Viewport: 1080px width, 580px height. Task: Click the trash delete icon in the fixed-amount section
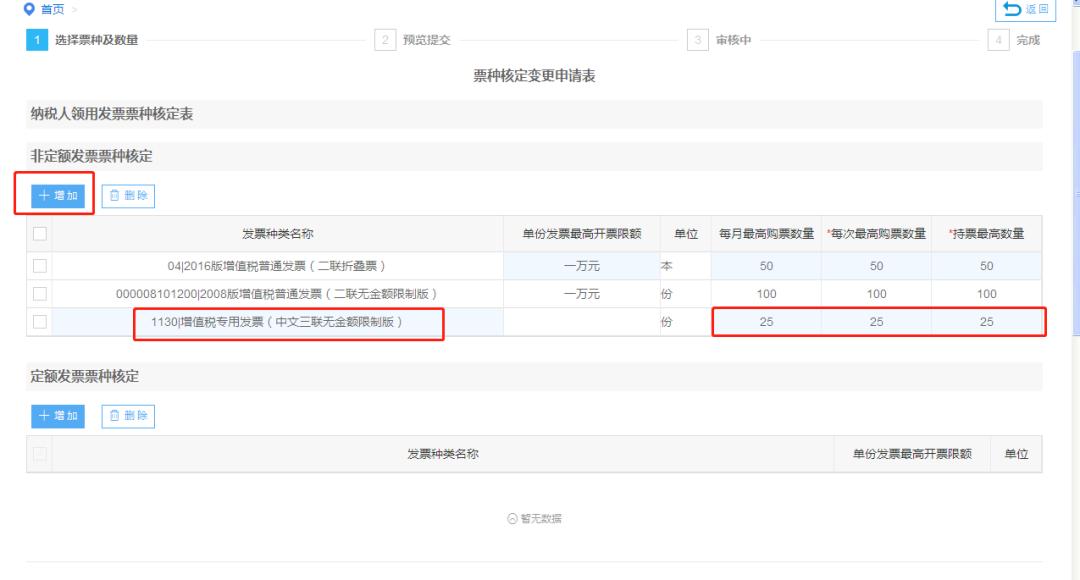(115, 417)
